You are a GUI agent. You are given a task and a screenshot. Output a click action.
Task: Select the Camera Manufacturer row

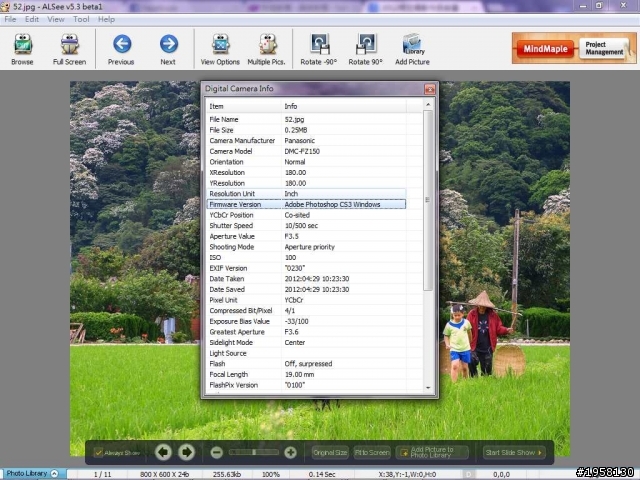click(306, 140)
